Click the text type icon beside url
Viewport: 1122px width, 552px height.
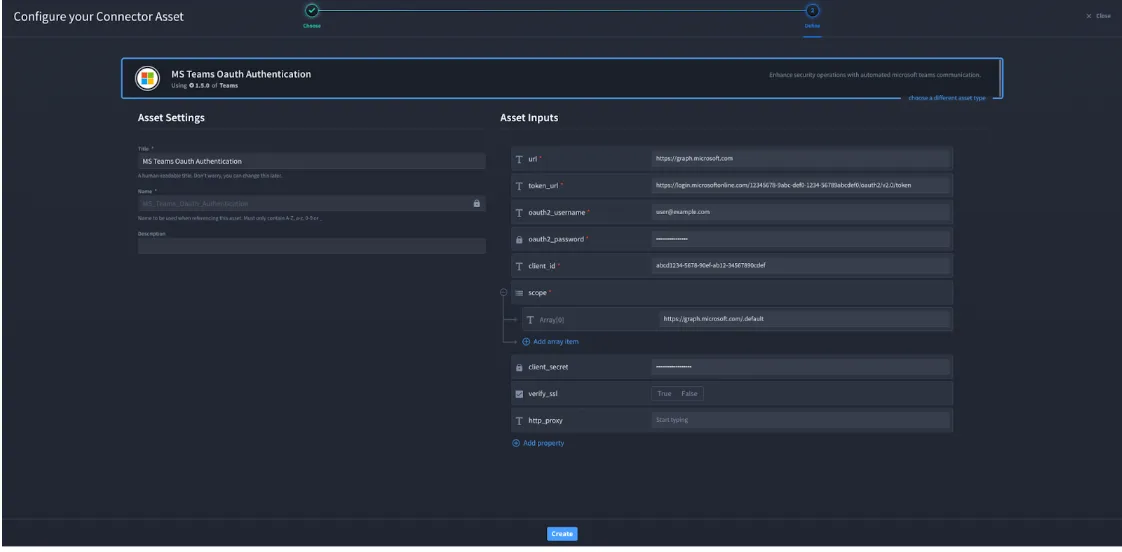point(519,158)
